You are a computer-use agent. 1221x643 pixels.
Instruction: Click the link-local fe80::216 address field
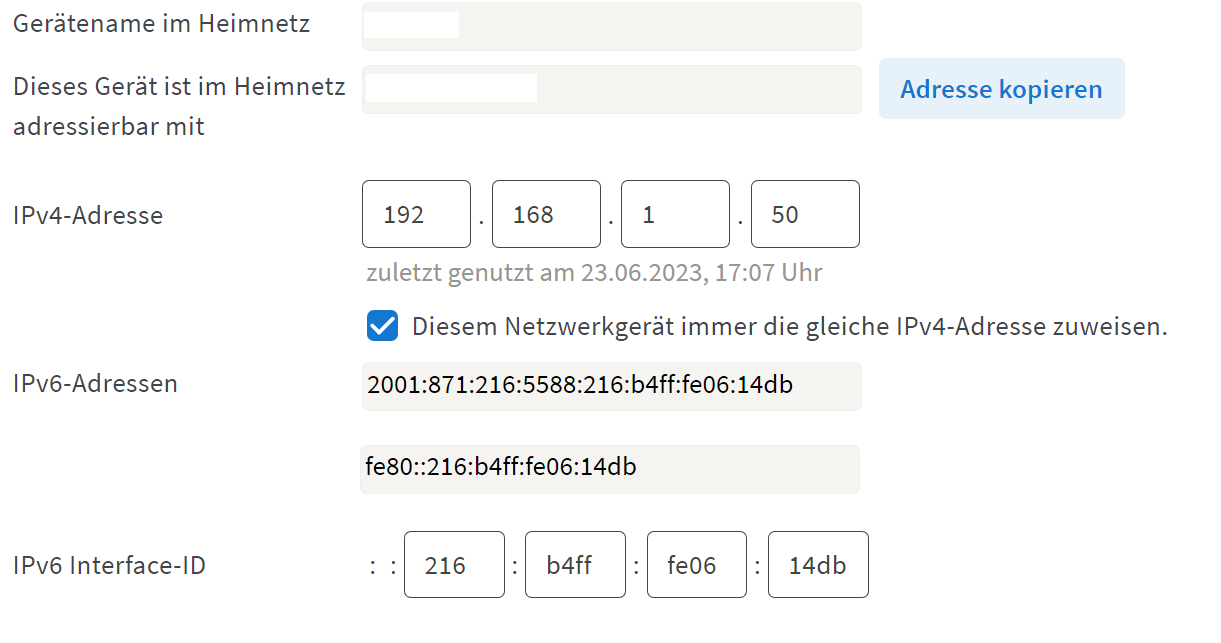click(610, 469)
